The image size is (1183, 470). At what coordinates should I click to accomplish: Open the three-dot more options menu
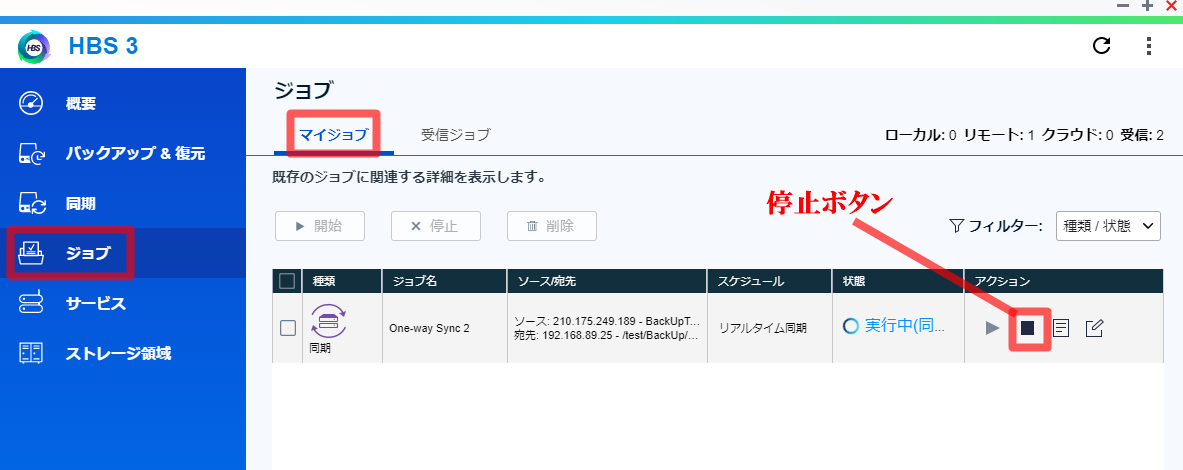click(x=1148, y=46)
